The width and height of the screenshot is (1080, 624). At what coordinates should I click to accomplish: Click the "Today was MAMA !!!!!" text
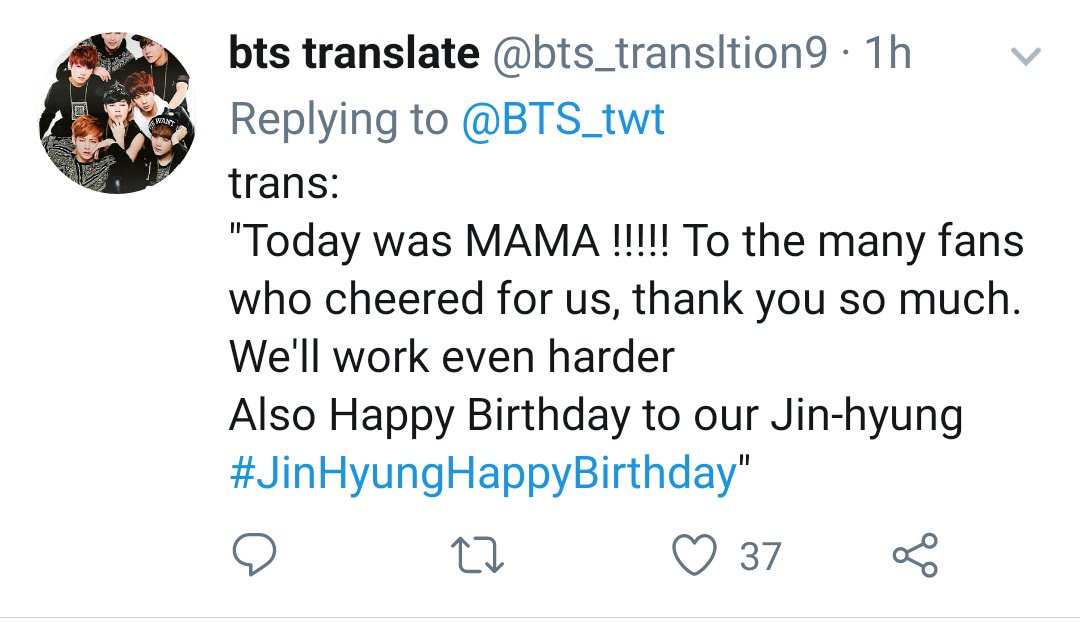click(x=448, y=242)
